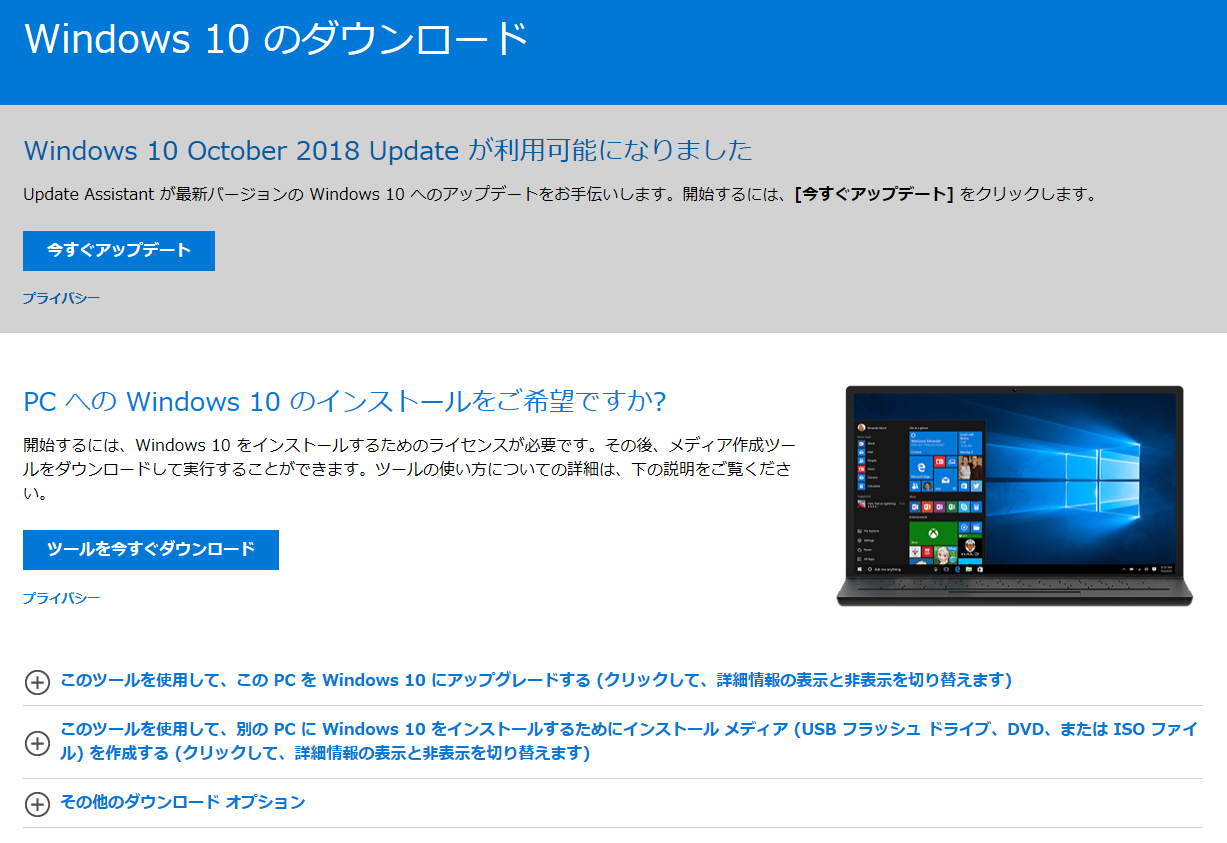
Task: Expand the plus icon for インストール メディア section
Action: (x=37, y=743)
